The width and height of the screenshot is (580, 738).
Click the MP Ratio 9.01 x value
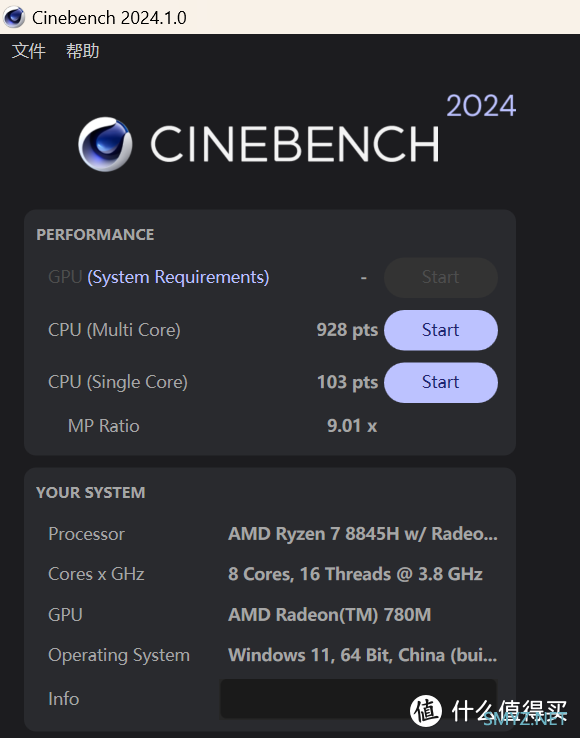coord(352,426)
